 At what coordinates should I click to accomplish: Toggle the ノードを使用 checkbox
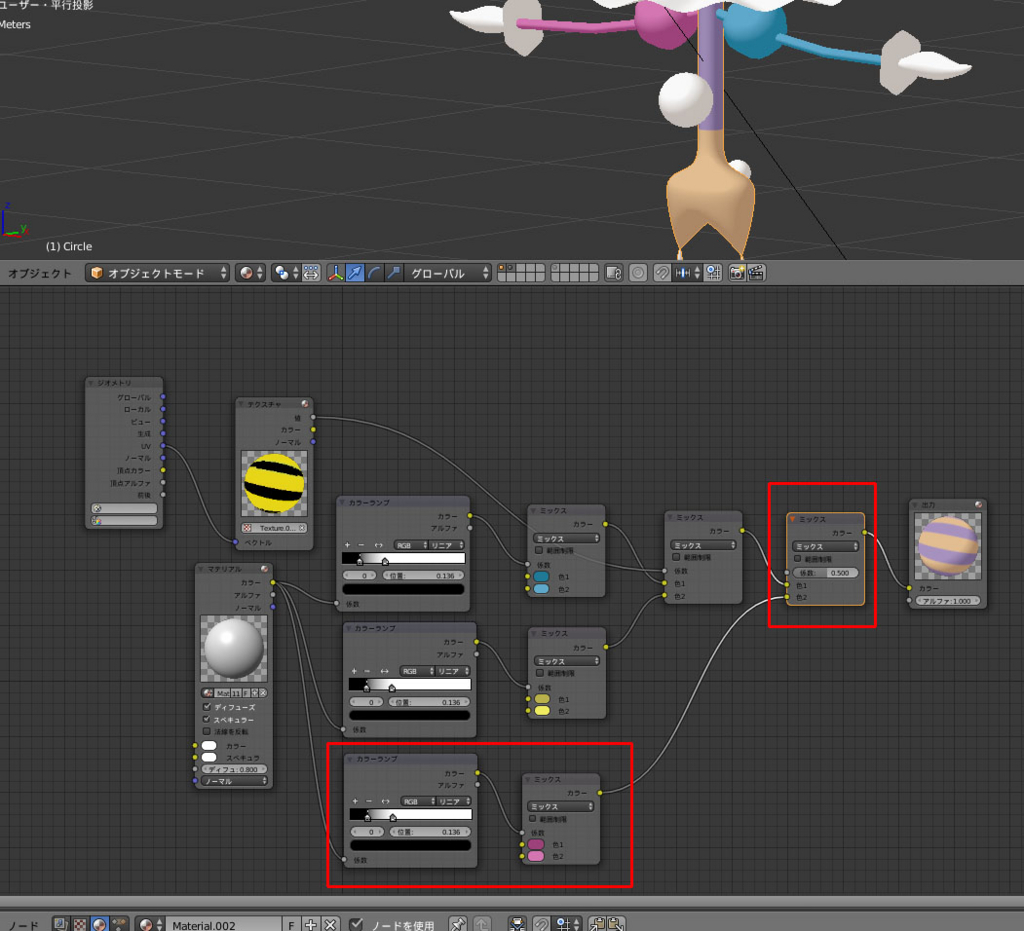[356, 924]
